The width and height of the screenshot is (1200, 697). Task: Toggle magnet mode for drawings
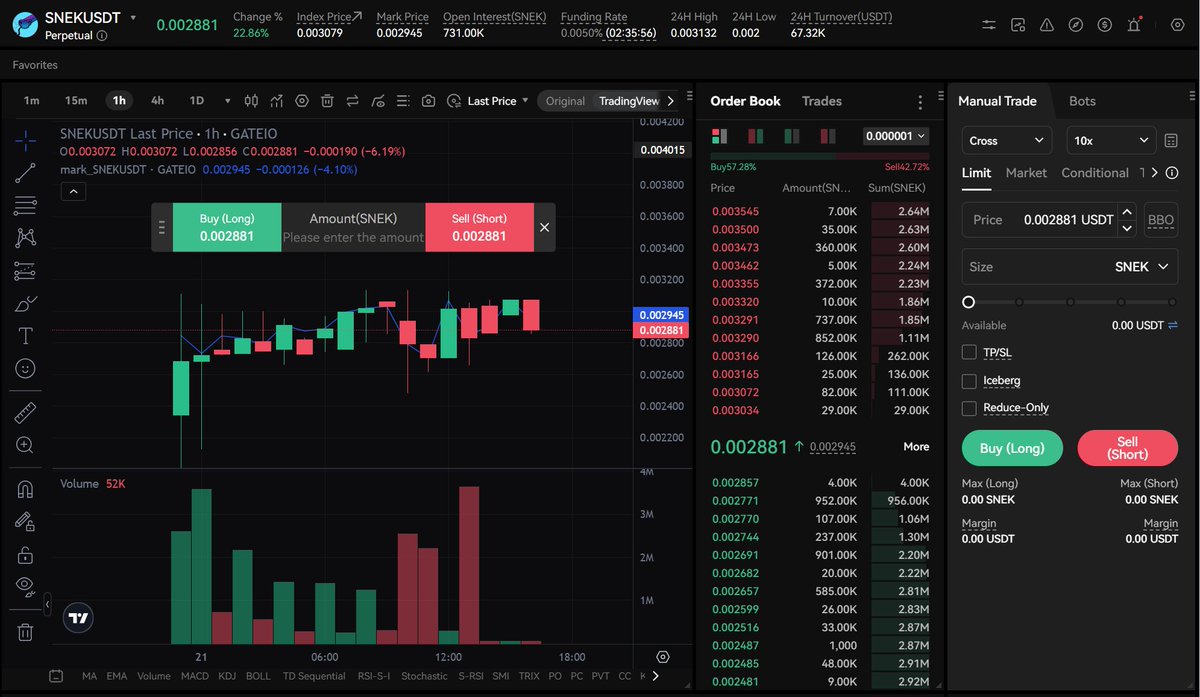point(25,489)
